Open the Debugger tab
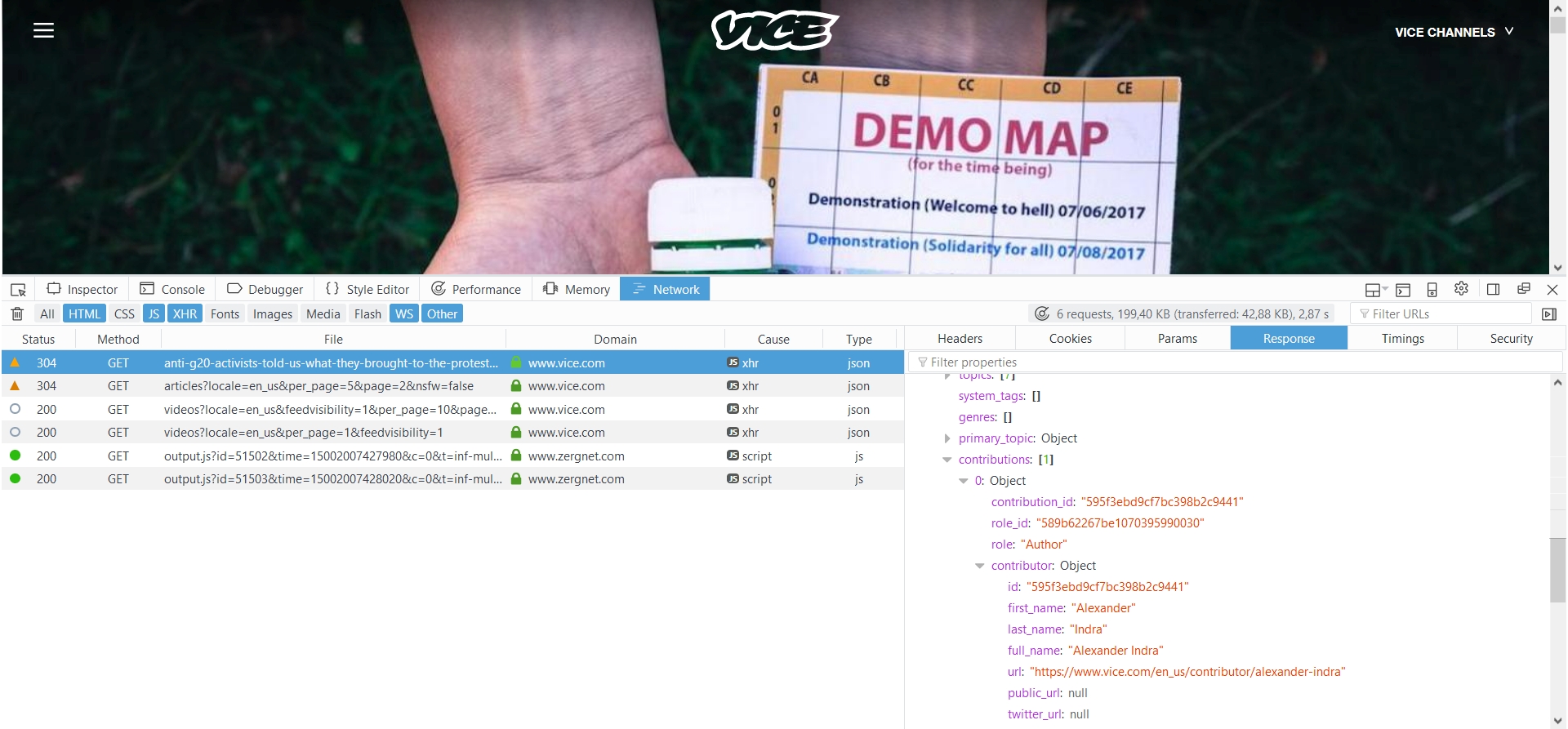 [x=265, y=290]
